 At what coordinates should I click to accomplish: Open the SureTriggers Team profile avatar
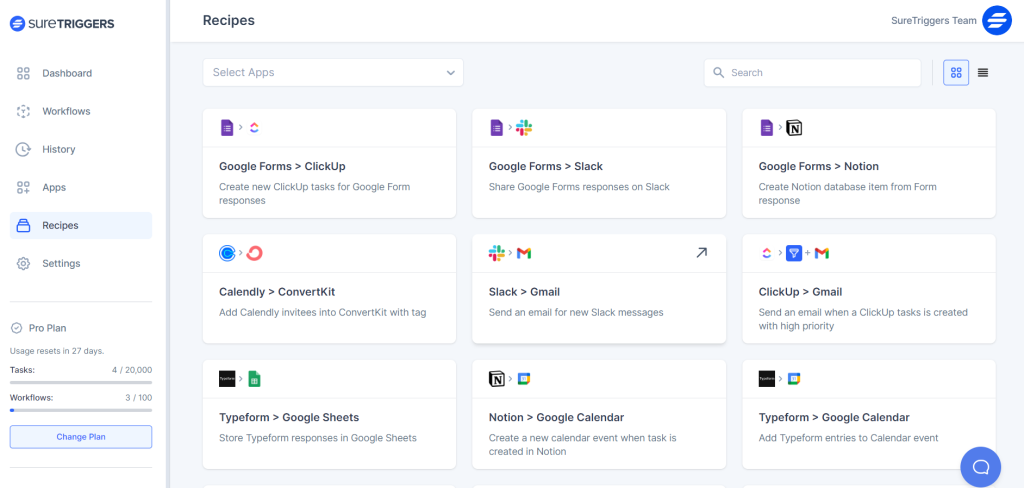997,20
